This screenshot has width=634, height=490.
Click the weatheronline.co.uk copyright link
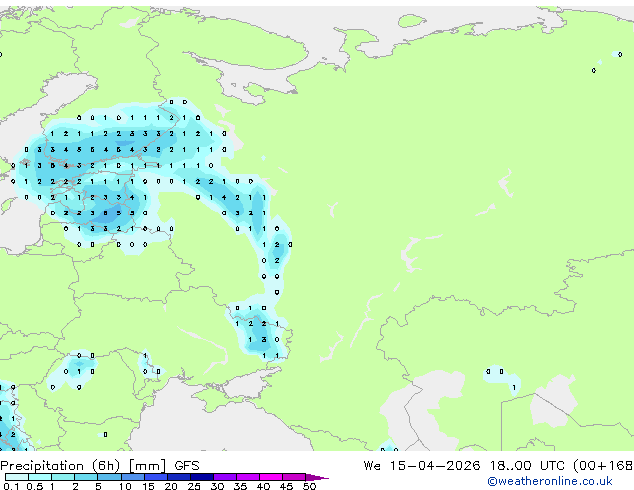pos(549,481)
